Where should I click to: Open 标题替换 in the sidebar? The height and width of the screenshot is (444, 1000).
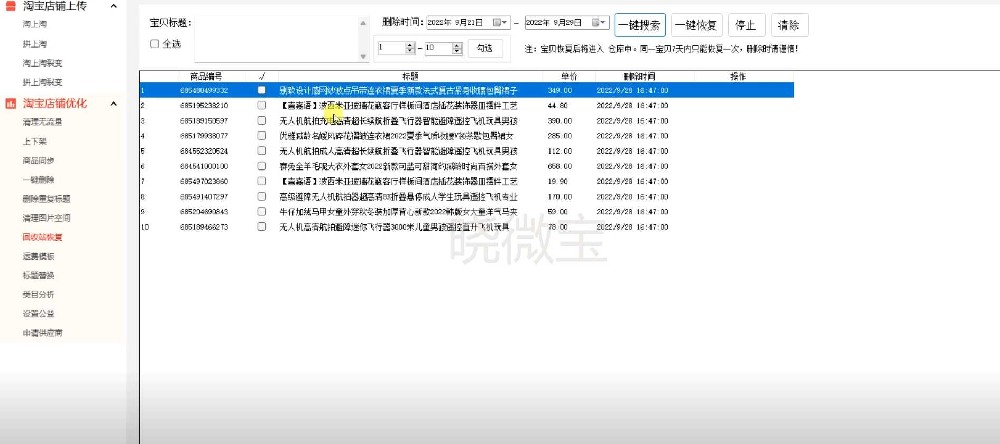(x=38, y=275)
